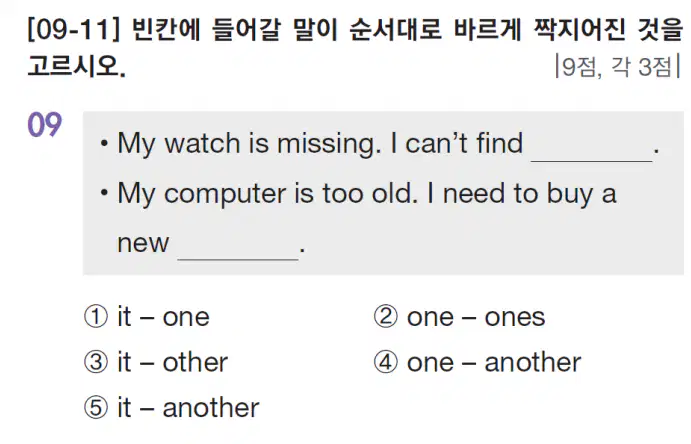Screen dimensions: 691x444
Task: Click the "9점, 각 3점" score label
Action: [618, 67]
